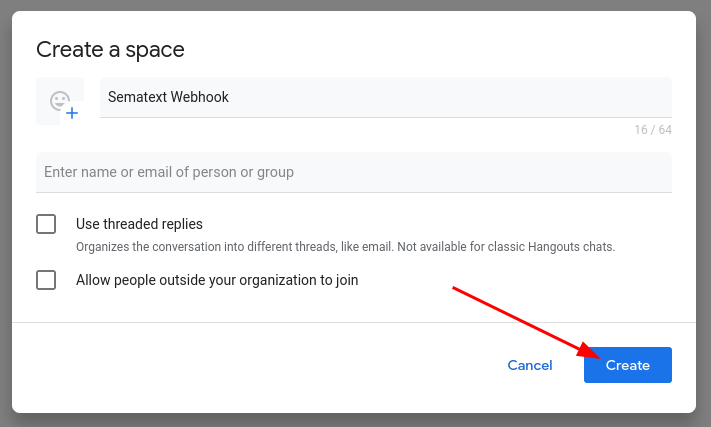Click the threaded replies description about Hangouts chats
This screenshot has width=711, height=427.
346,247
